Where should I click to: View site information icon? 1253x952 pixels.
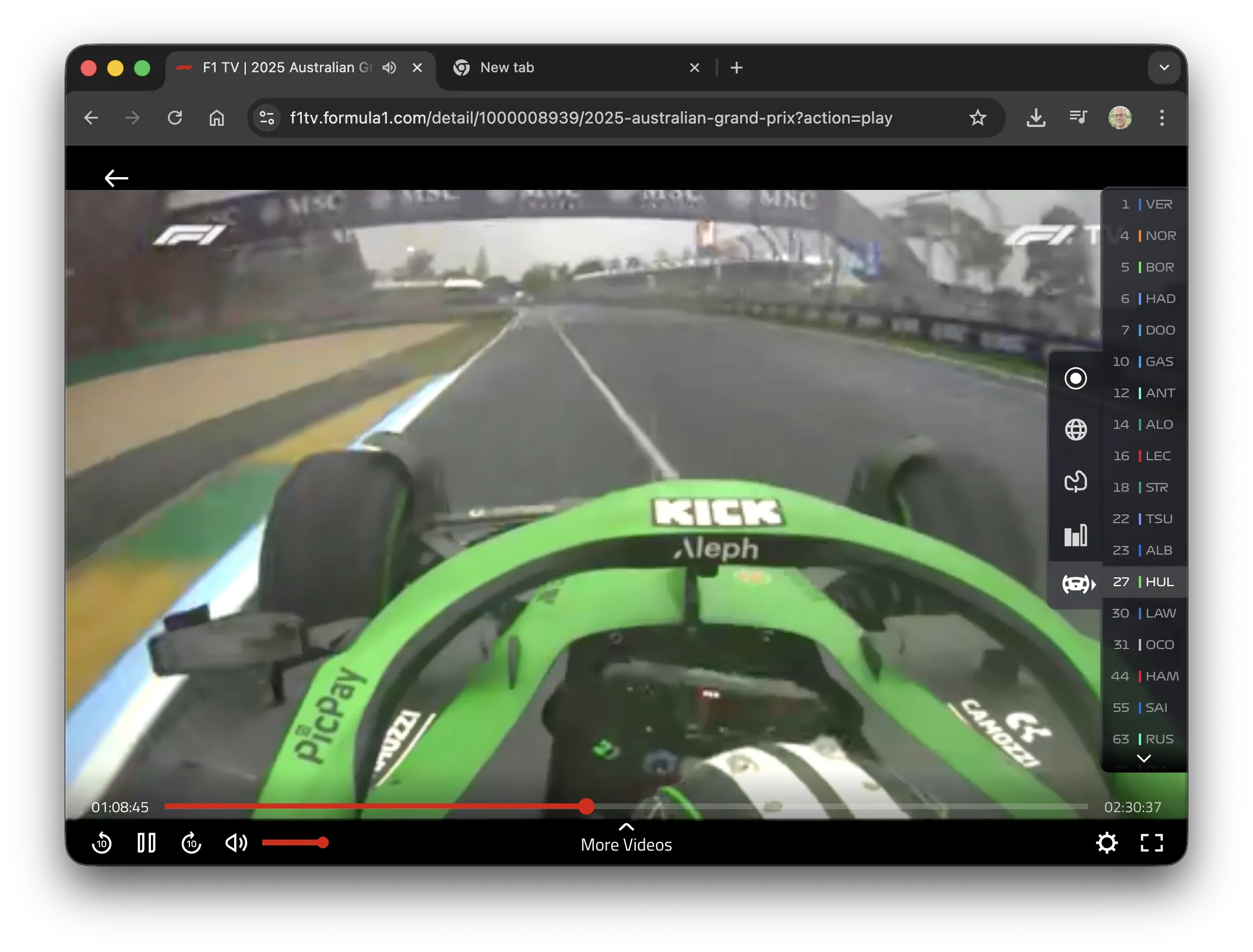point(267,118)
